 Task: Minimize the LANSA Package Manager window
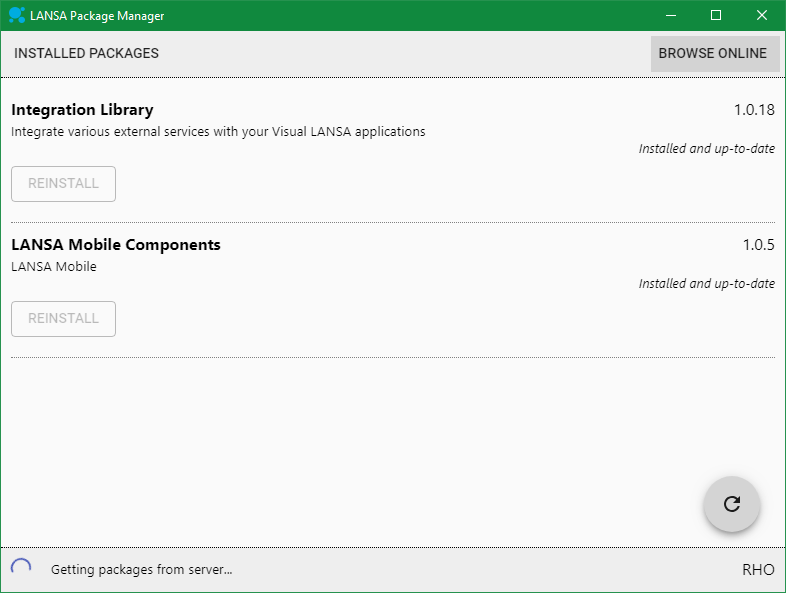click(670, 15)
